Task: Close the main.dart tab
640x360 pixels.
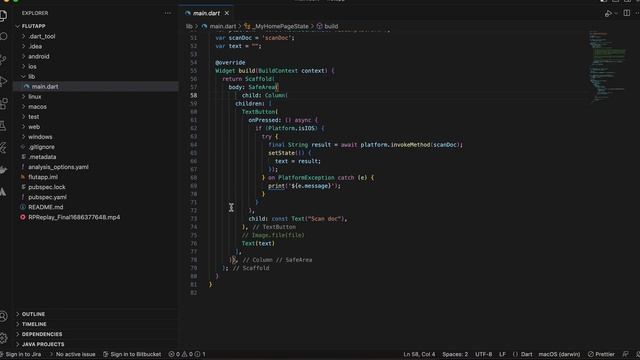Action: tap(227, 13)
